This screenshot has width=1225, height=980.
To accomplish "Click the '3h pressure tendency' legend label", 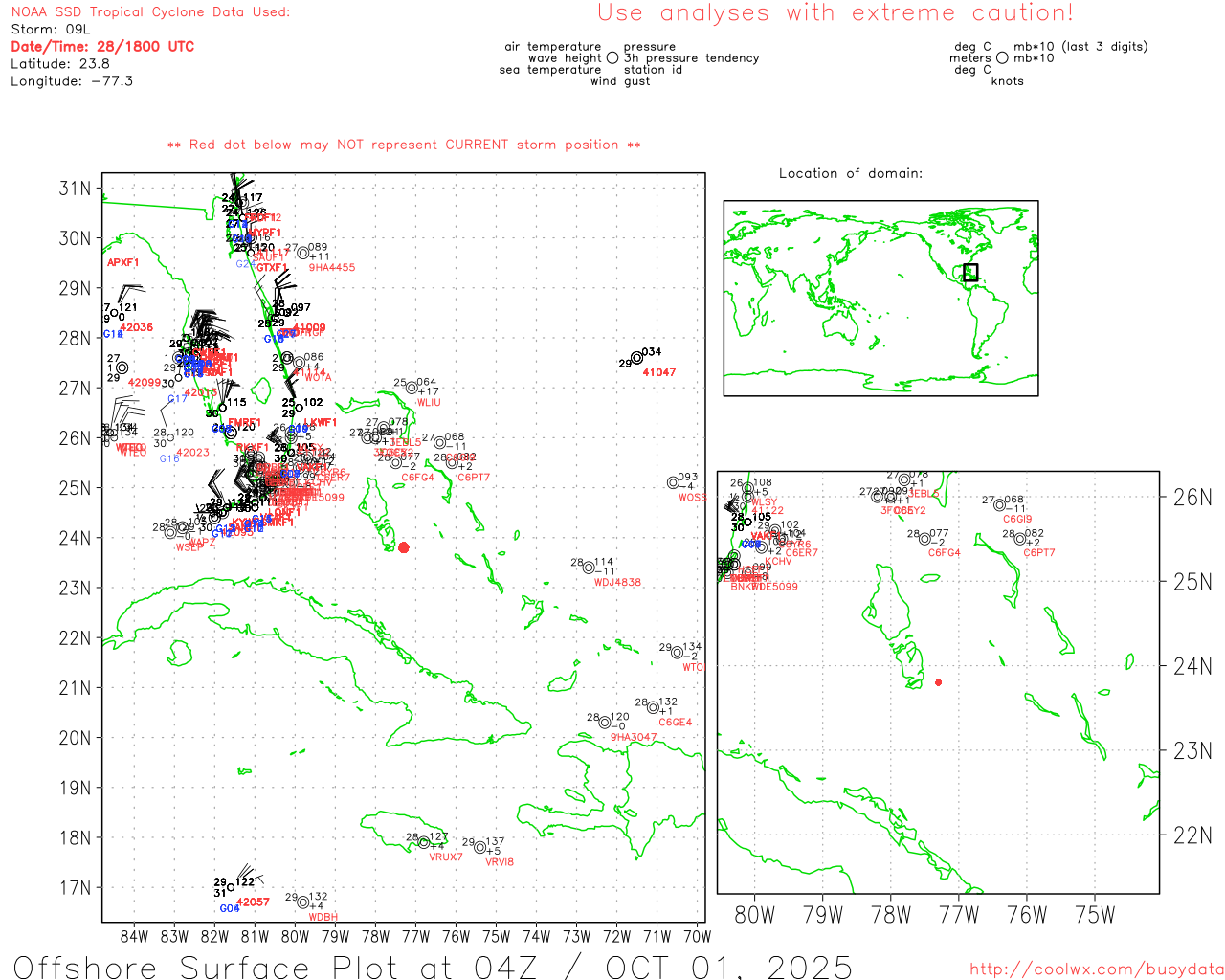I will (x=691, y=58).
